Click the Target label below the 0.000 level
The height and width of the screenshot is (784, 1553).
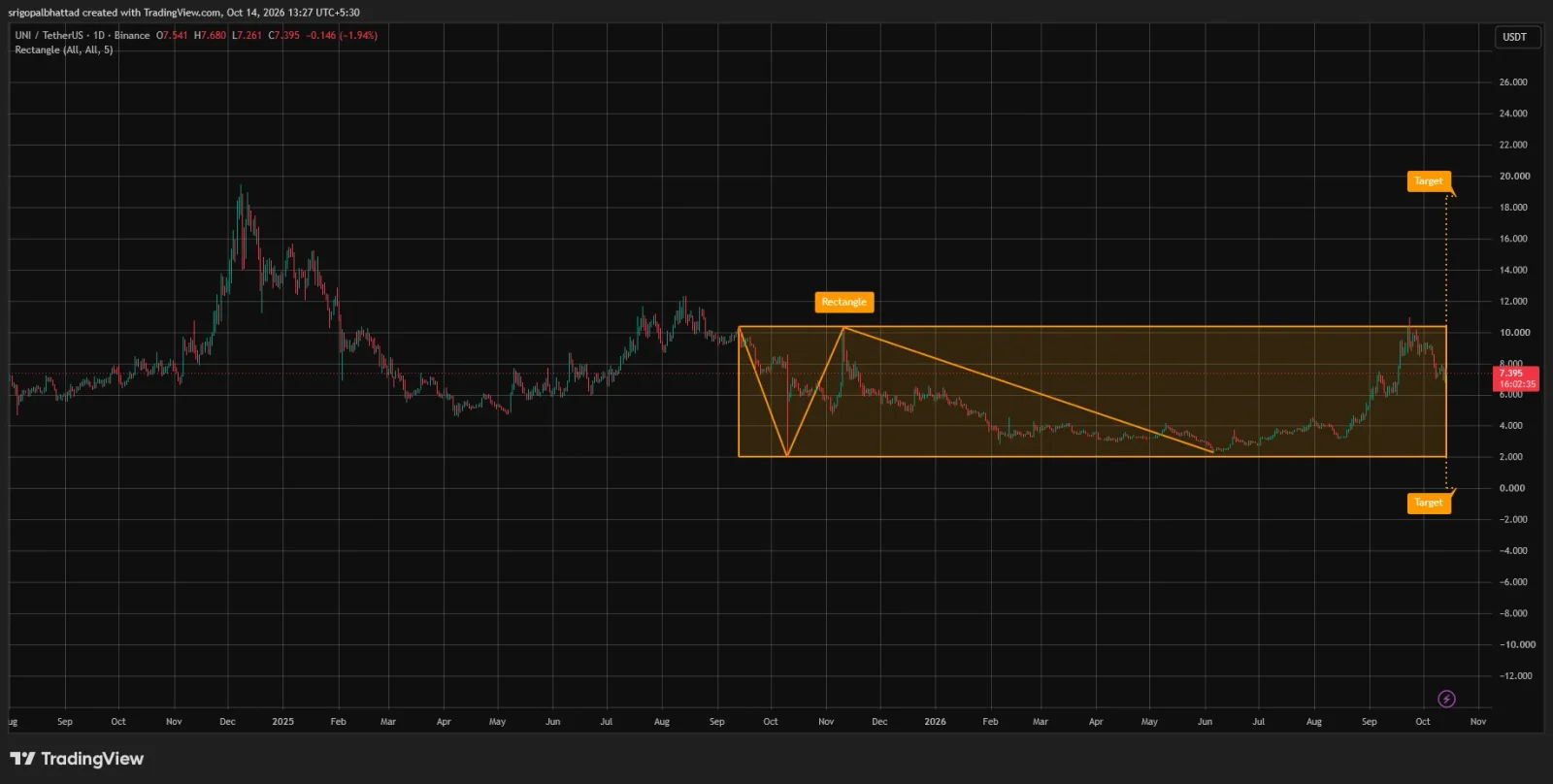pos(1428,503)
